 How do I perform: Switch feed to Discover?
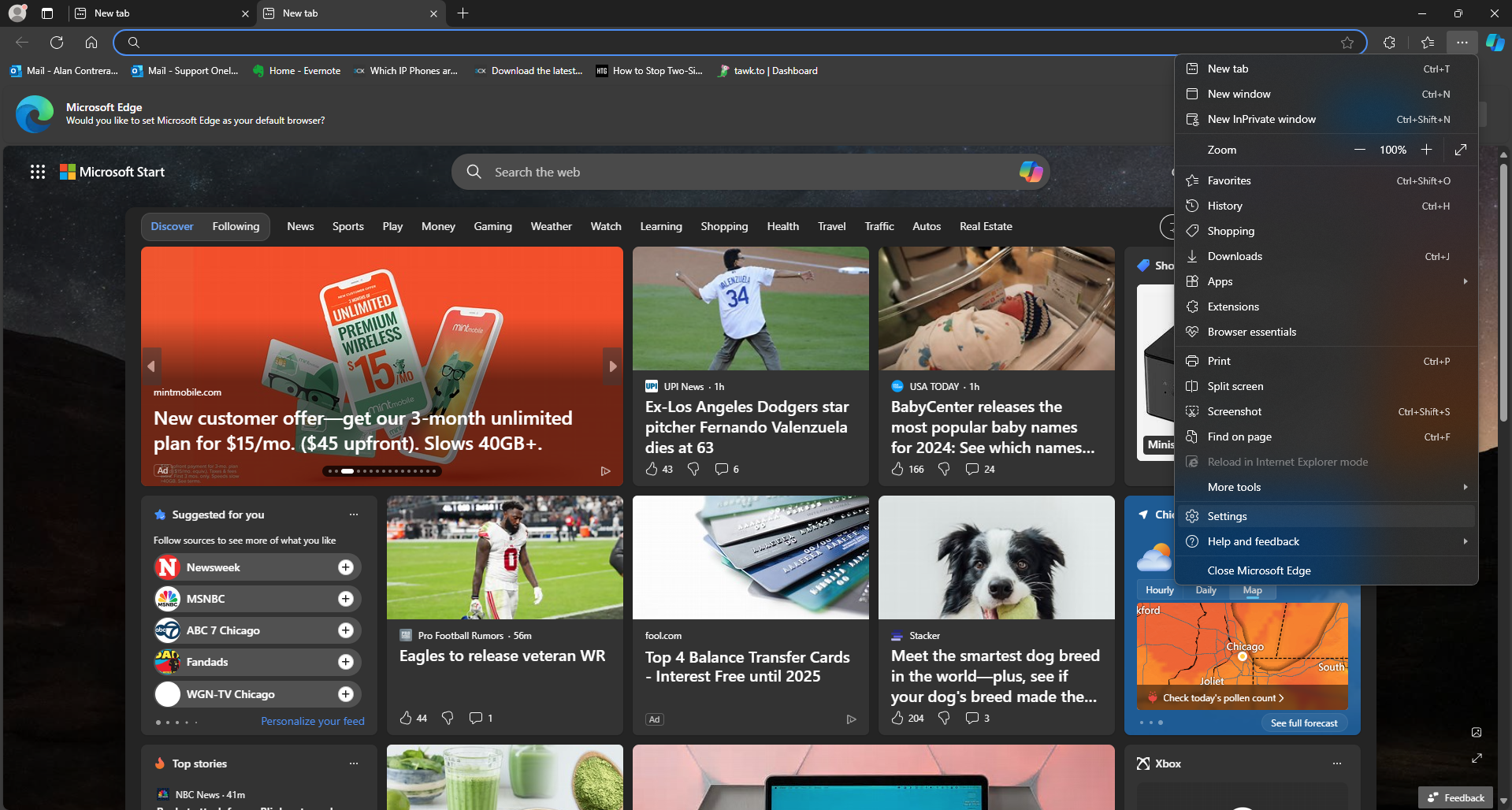pos(172,226)
